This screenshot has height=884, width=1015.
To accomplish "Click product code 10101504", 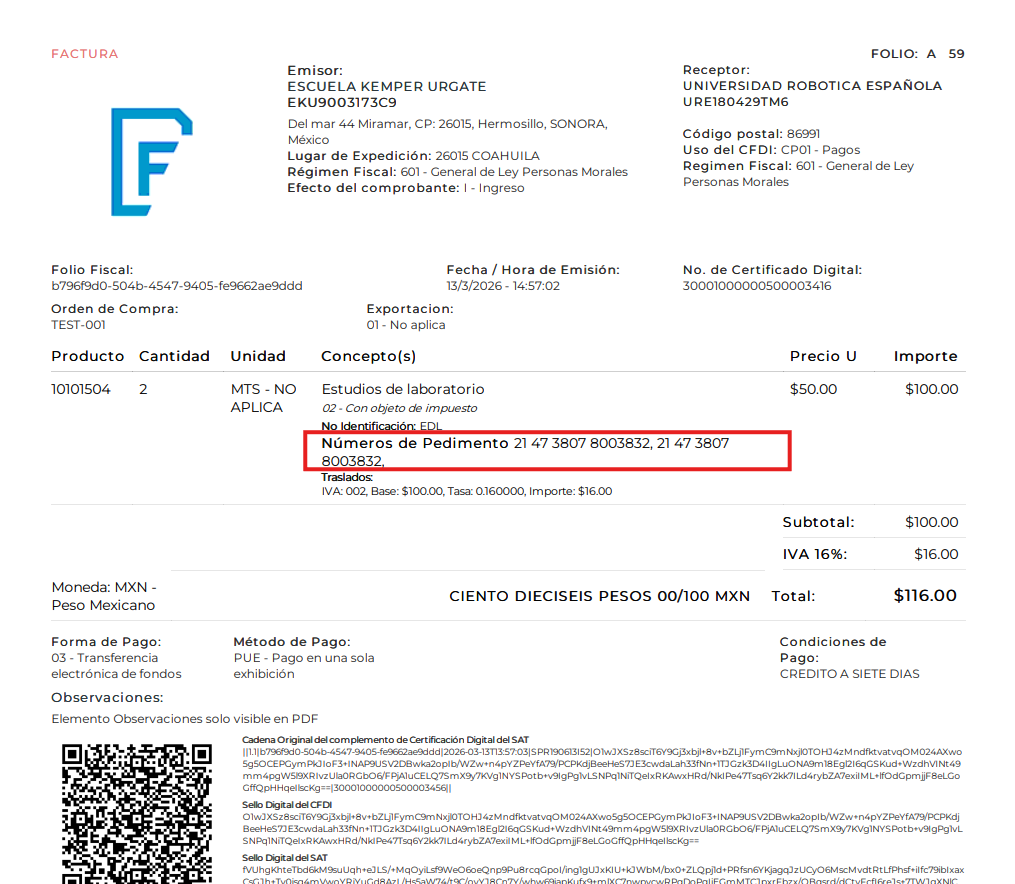I will pyautogui.click(x=81, y=390).
